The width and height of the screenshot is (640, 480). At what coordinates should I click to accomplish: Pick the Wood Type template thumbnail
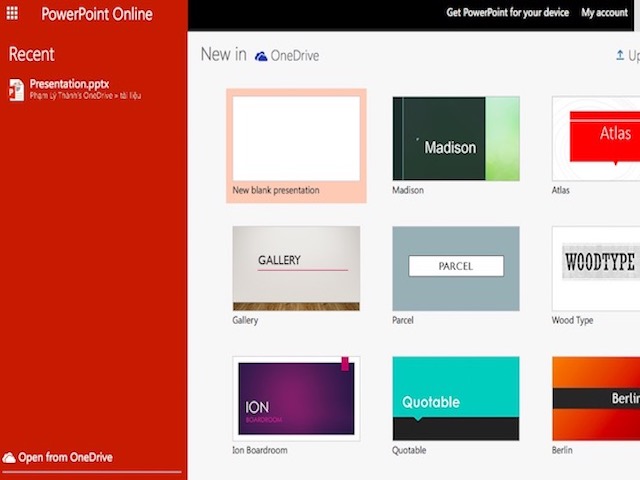point(597,267)
